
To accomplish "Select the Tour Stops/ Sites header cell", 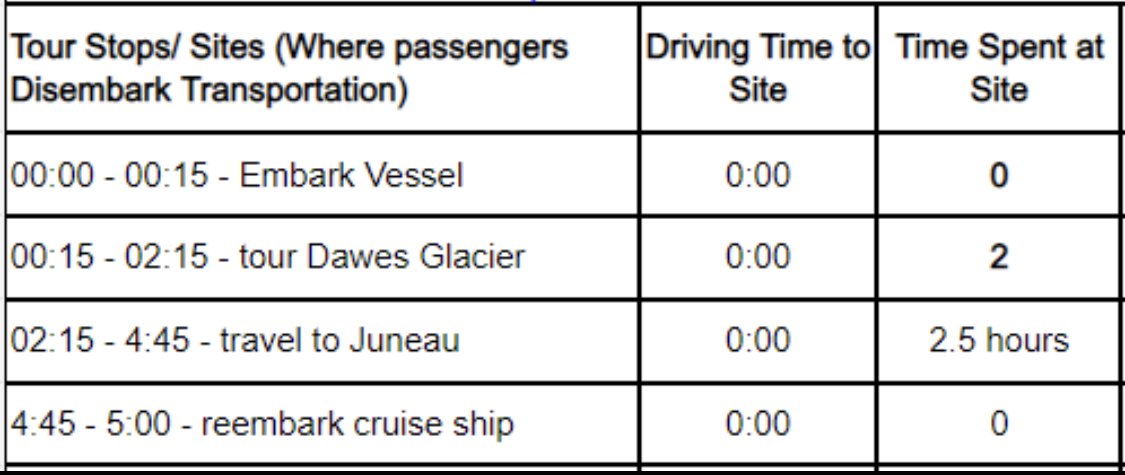I will click(322, 68).
